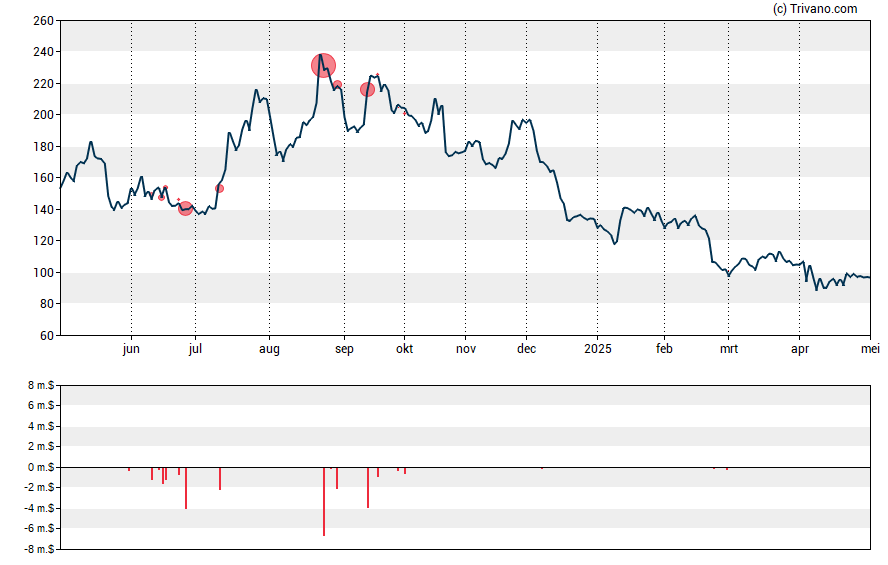
Task: Click the red bubble at 153 in mid July
Action: 220,189
